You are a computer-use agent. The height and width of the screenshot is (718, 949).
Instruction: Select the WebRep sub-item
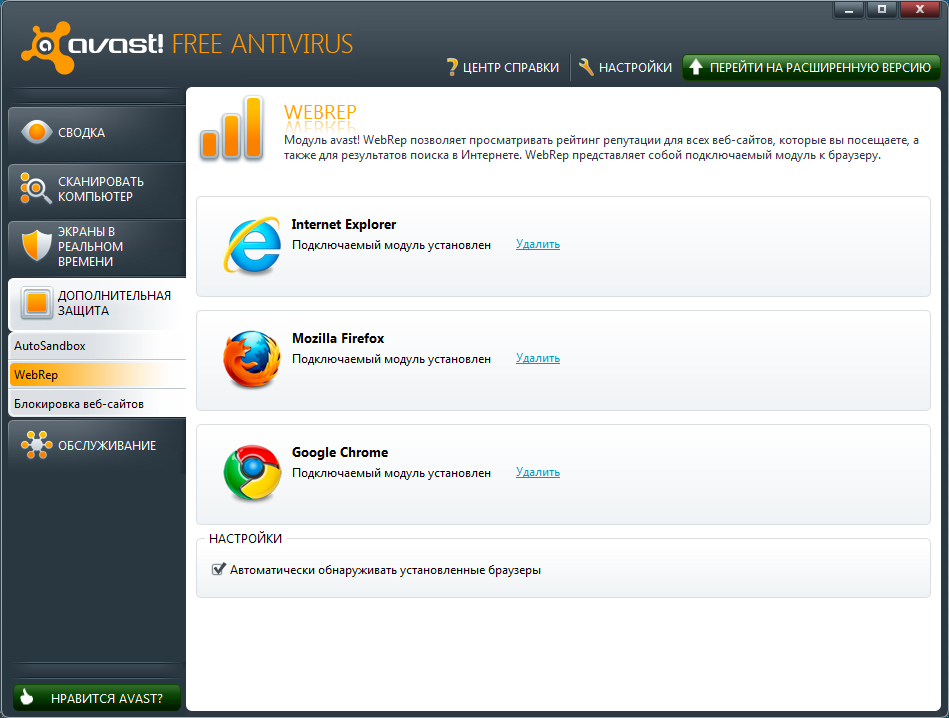click(97, 375)
